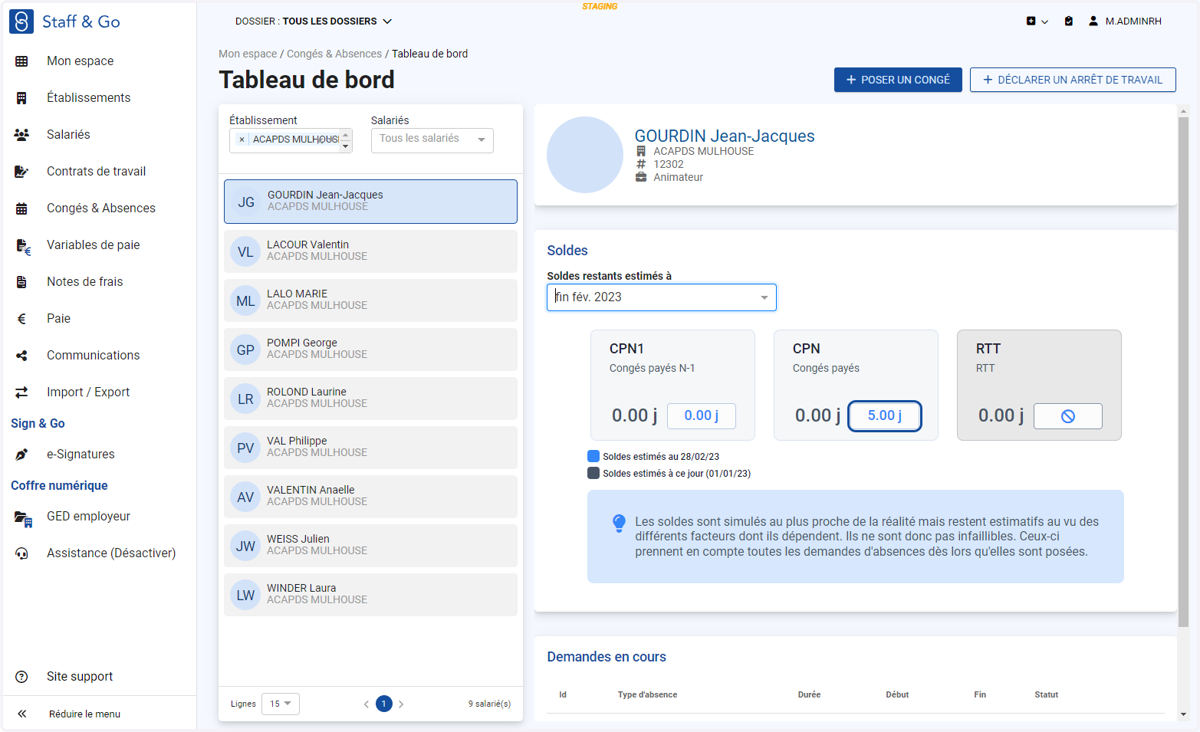The image size is (1200, 732).
Task: Click the plus square icon in header
Action: click(1031, 21)
